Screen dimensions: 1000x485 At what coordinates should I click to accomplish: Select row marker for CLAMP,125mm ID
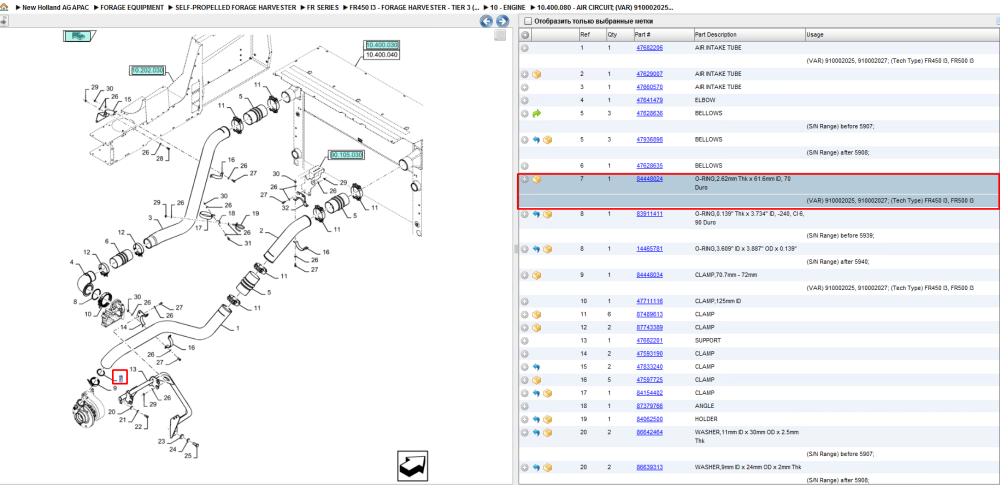click(x=525, y=301)
